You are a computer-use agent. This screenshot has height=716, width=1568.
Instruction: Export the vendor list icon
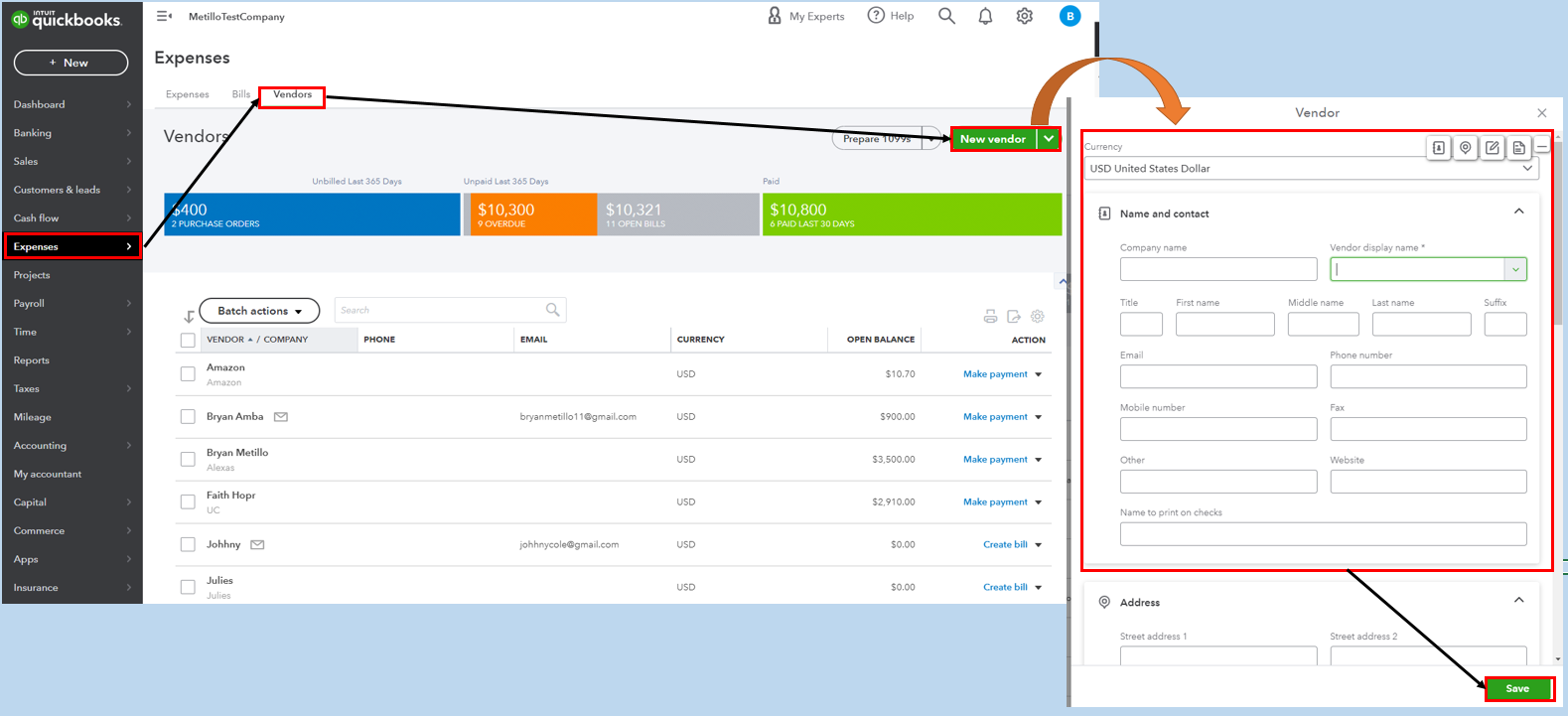[1014, 316]
